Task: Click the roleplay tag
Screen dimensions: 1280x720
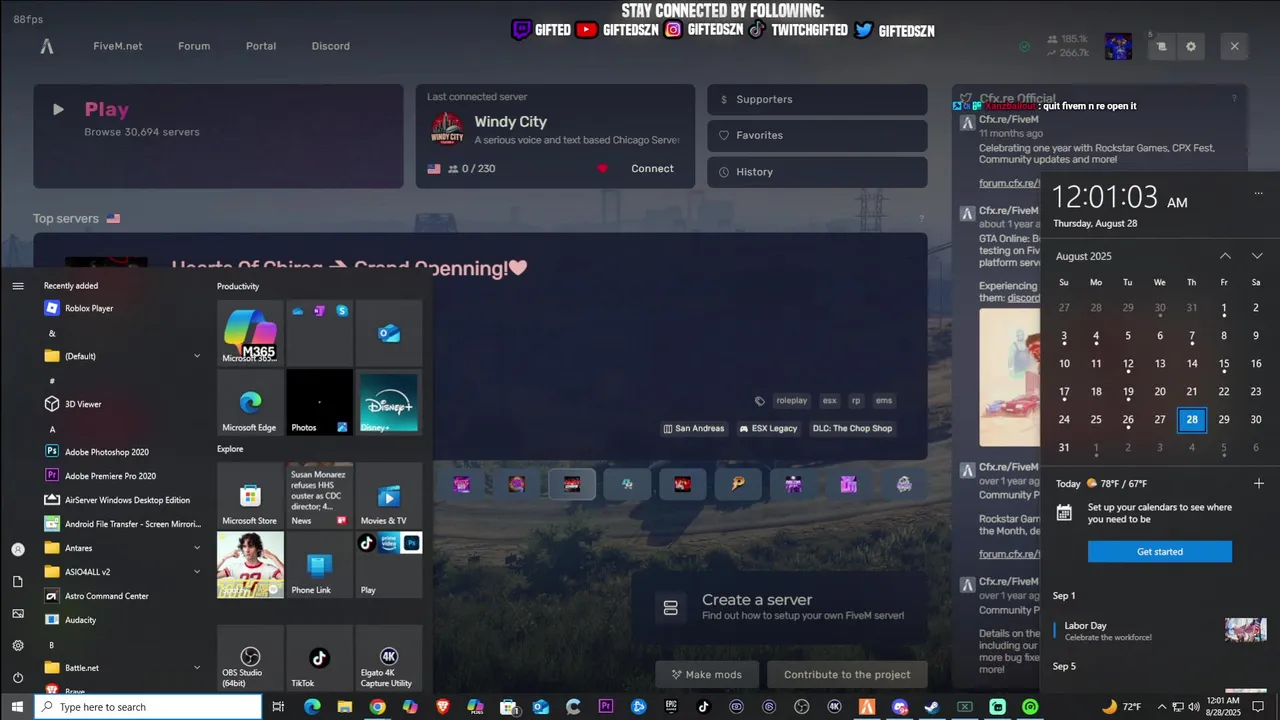Action: point(791,401)
